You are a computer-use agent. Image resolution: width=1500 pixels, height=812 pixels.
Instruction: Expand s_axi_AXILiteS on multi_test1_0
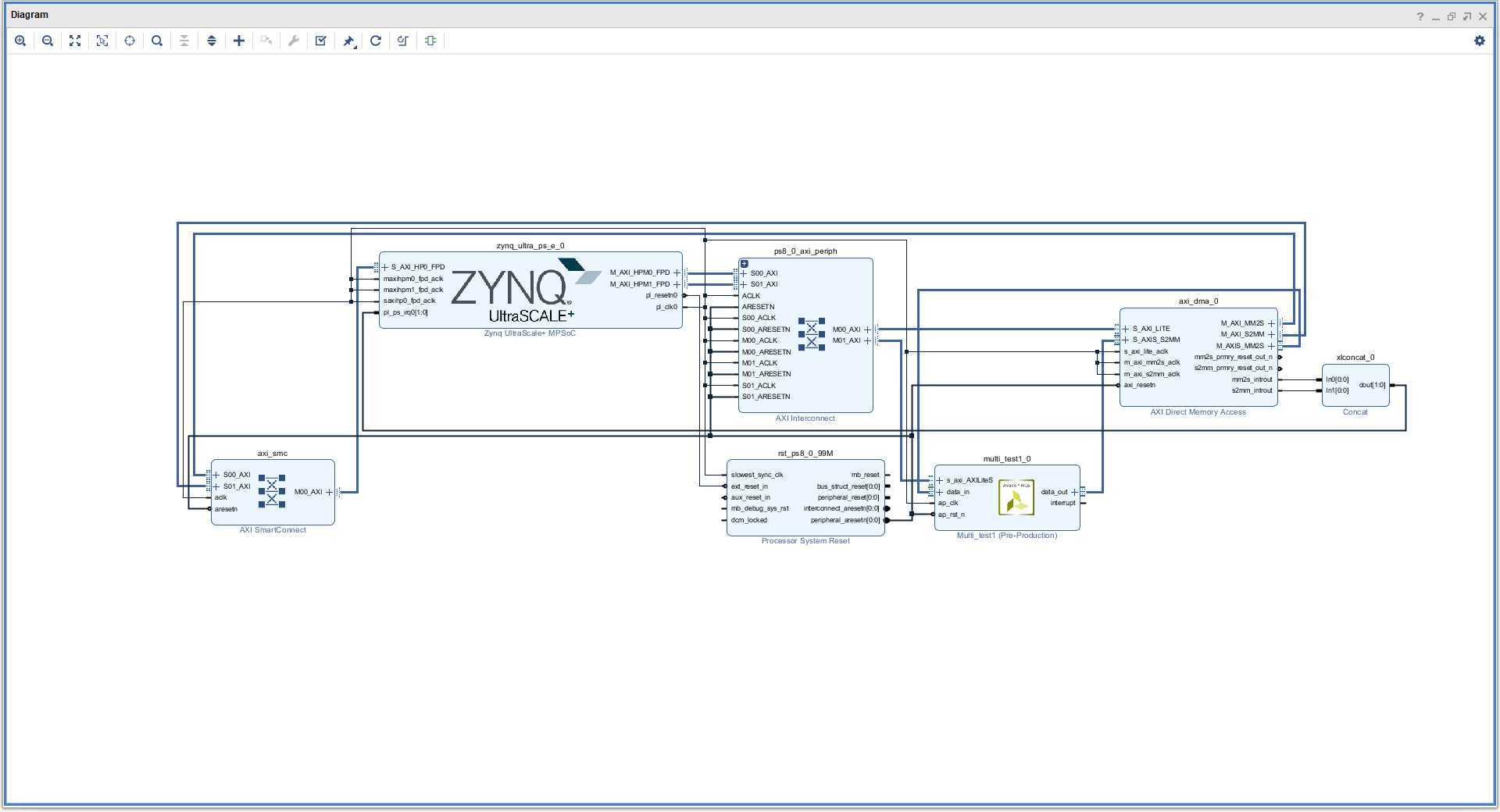pyautogui.click(x=940, y=480)
